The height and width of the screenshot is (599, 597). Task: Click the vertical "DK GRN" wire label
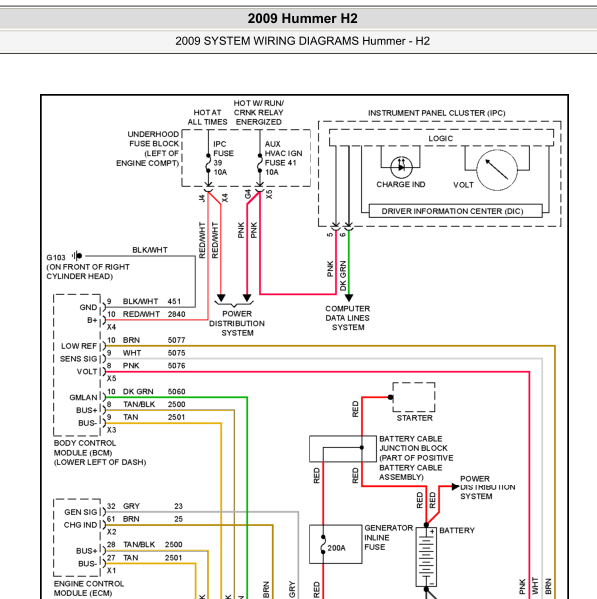point(343,275)
